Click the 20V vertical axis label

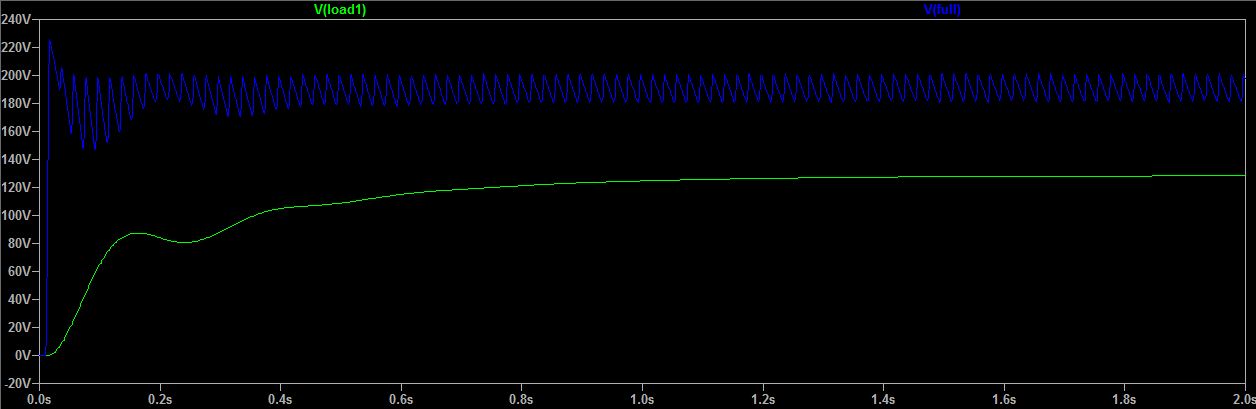coord(20,327)
